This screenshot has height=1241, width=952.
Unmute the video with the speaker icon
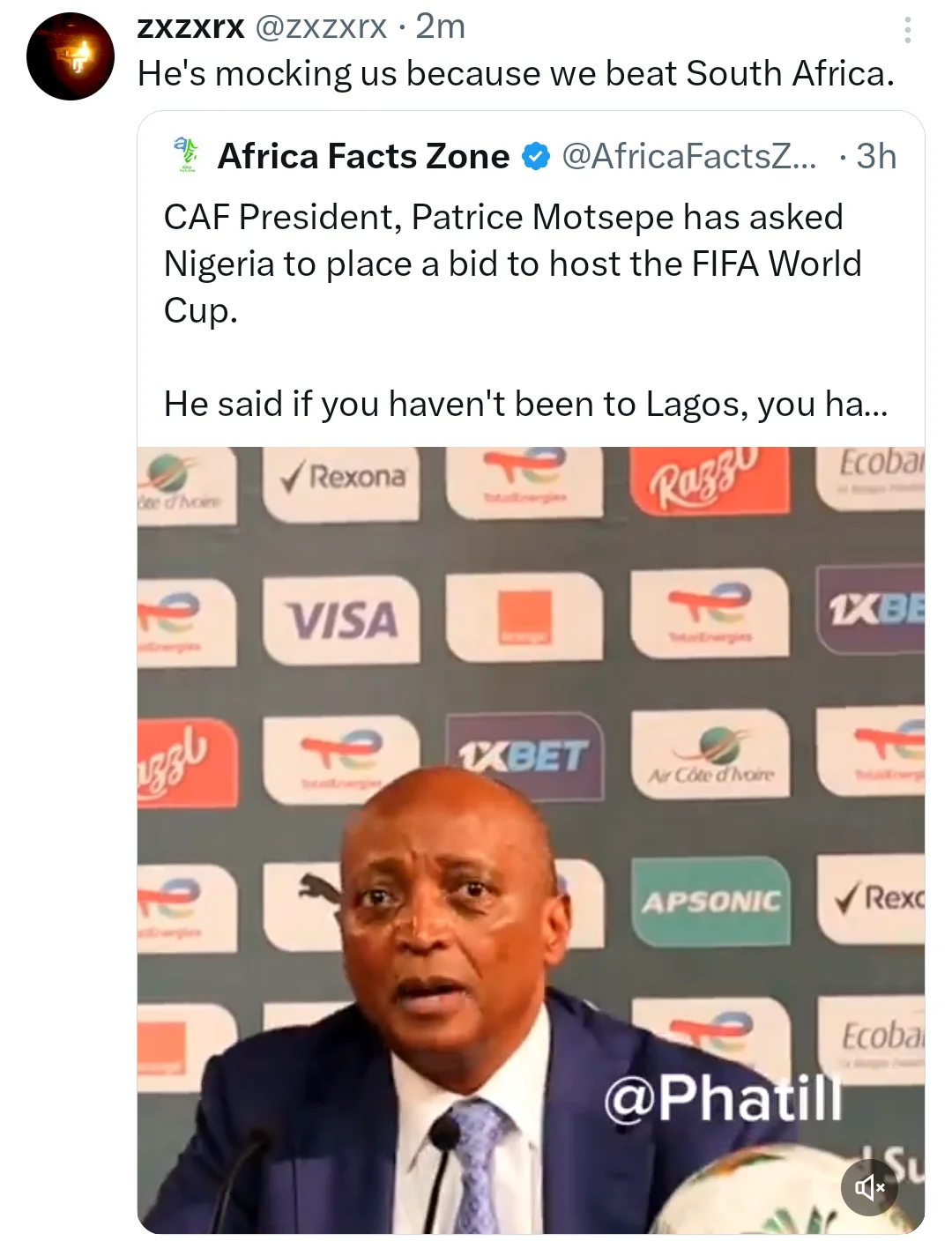(x=868, y=1187)
